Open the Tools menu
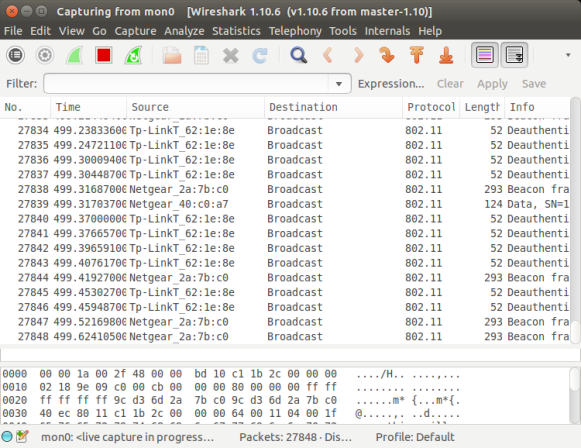 coord(343,31)
